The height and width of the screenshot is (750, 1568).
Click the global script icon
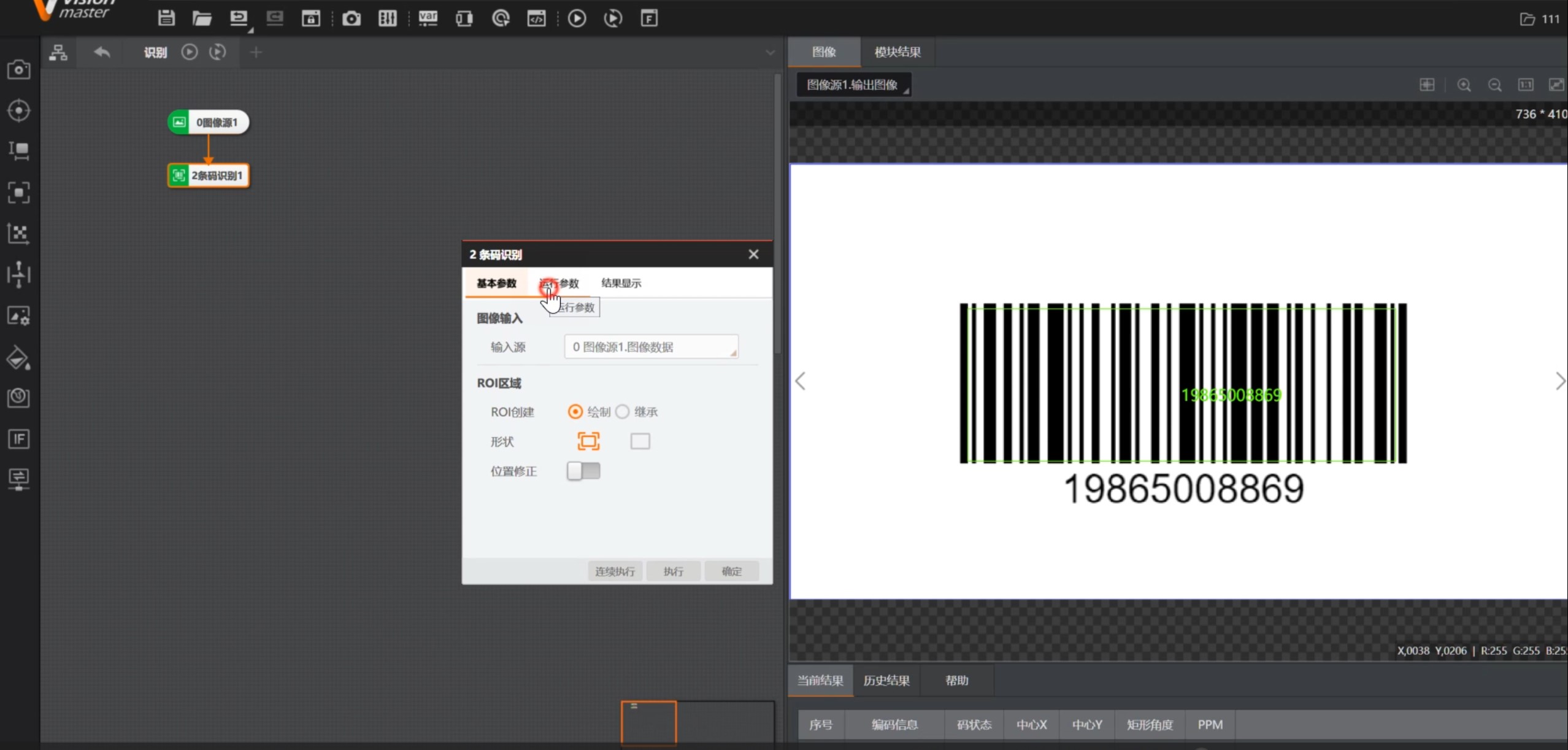(536, 18)
